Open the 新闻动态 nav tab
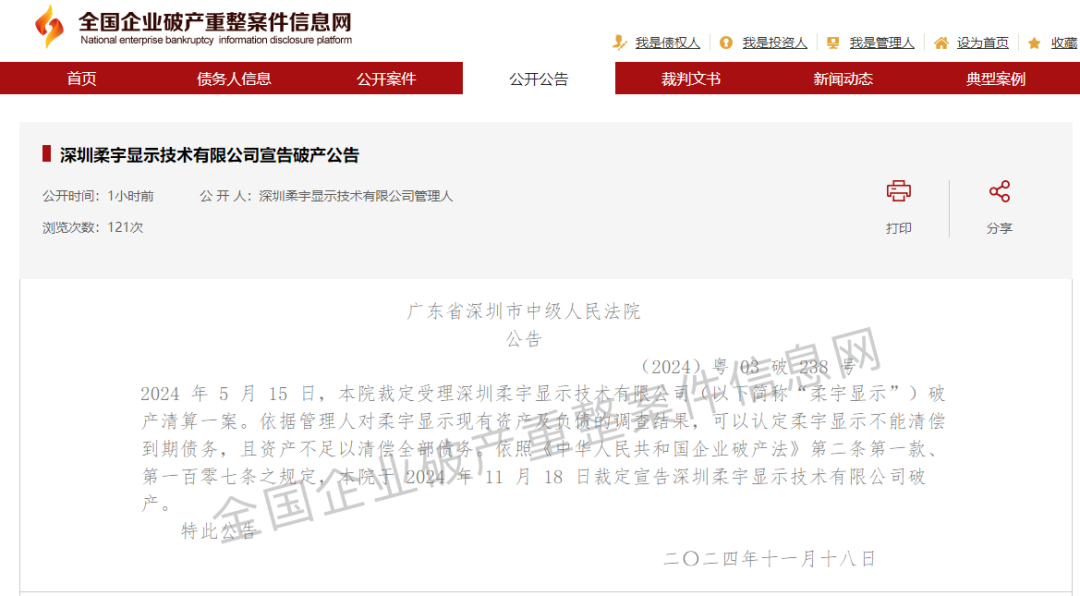 coord(843,79)
